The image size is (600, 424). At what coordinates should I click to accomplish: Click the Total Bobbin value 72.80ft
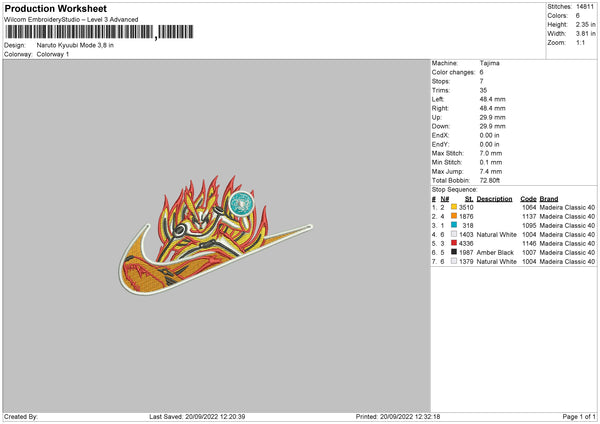click(490, 180)
